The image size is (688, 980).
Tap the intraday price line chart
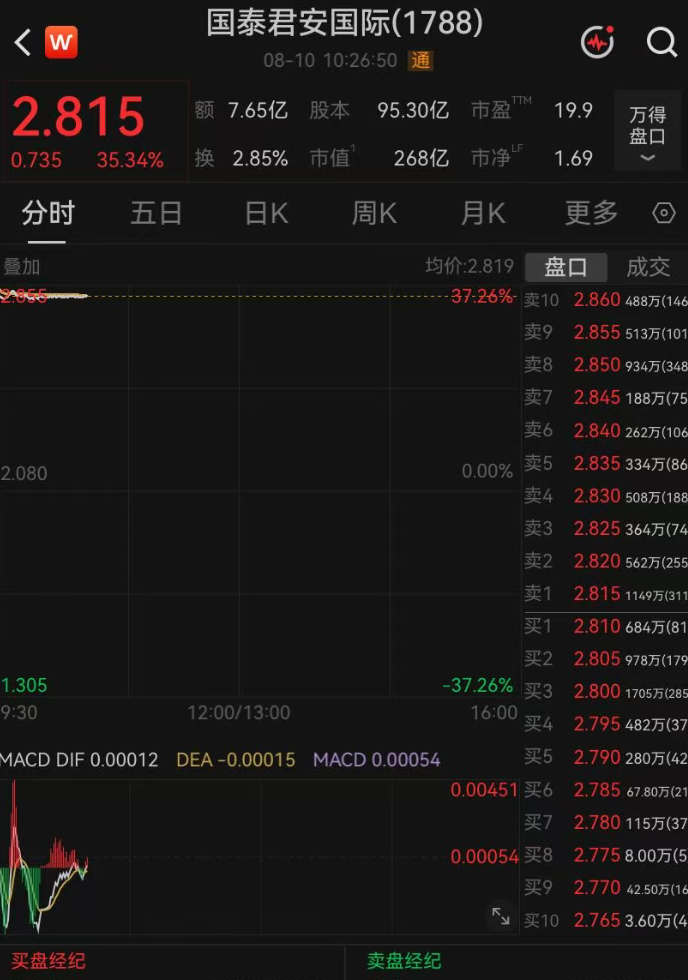pos(259,491)
